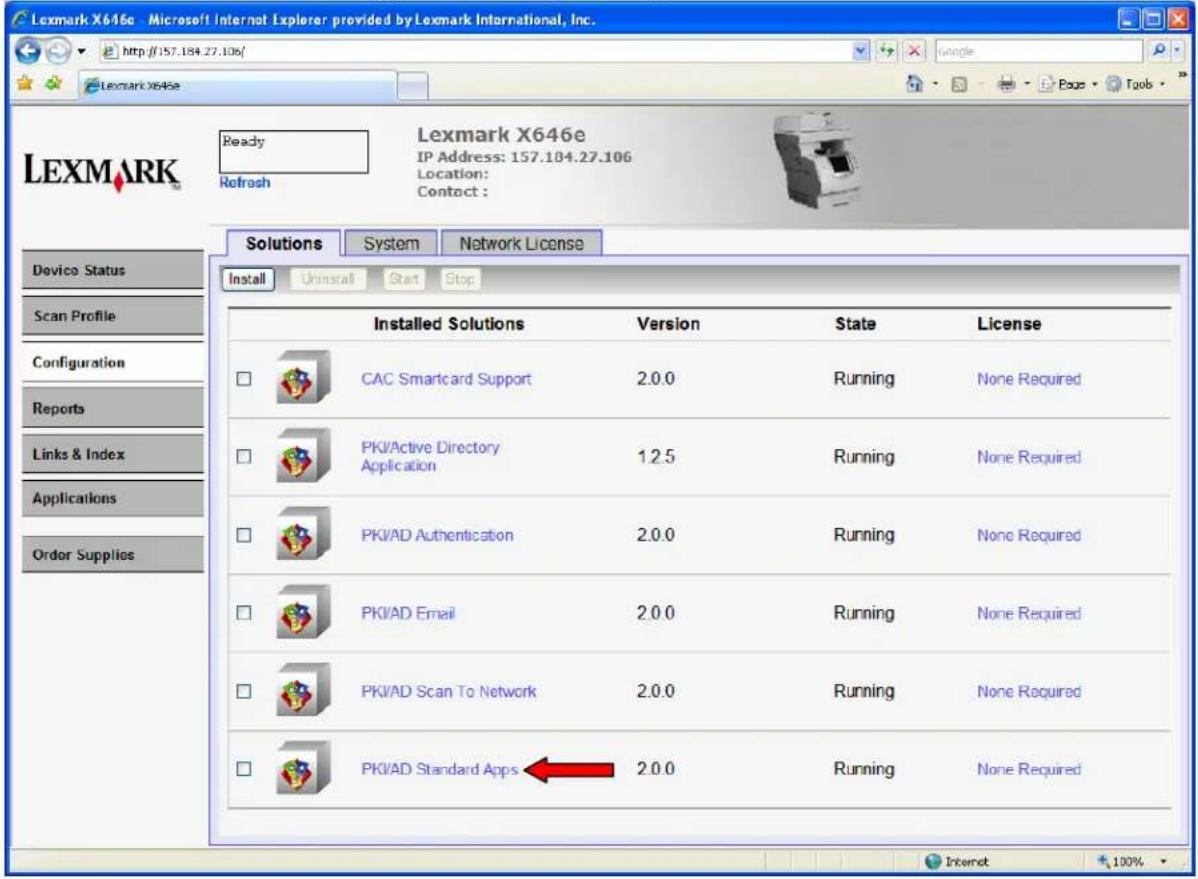Open Reports in sidebar
Screen dimensions: 1198x879
click(112, 408)
